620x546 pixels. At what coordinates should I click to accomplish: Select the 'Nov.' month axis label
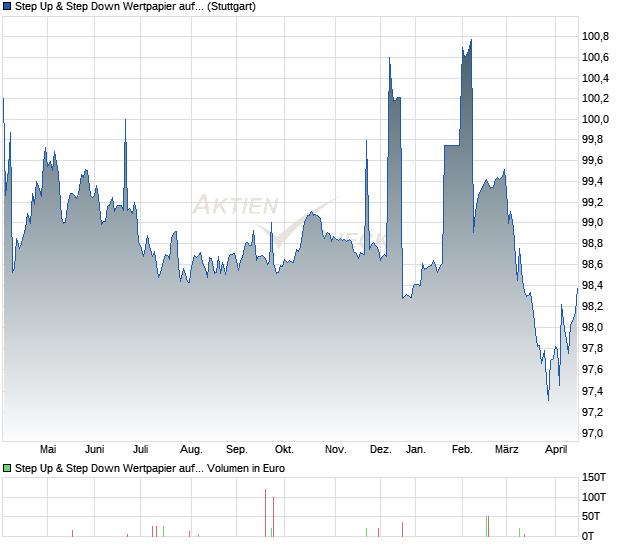(x=335, y=449)
